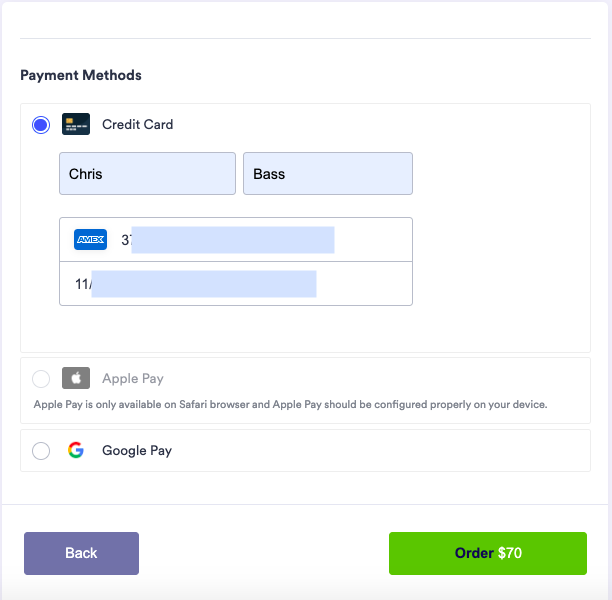612x600 pixels.
Task: Click the Google G logo
Action: [x=76, y=451]
